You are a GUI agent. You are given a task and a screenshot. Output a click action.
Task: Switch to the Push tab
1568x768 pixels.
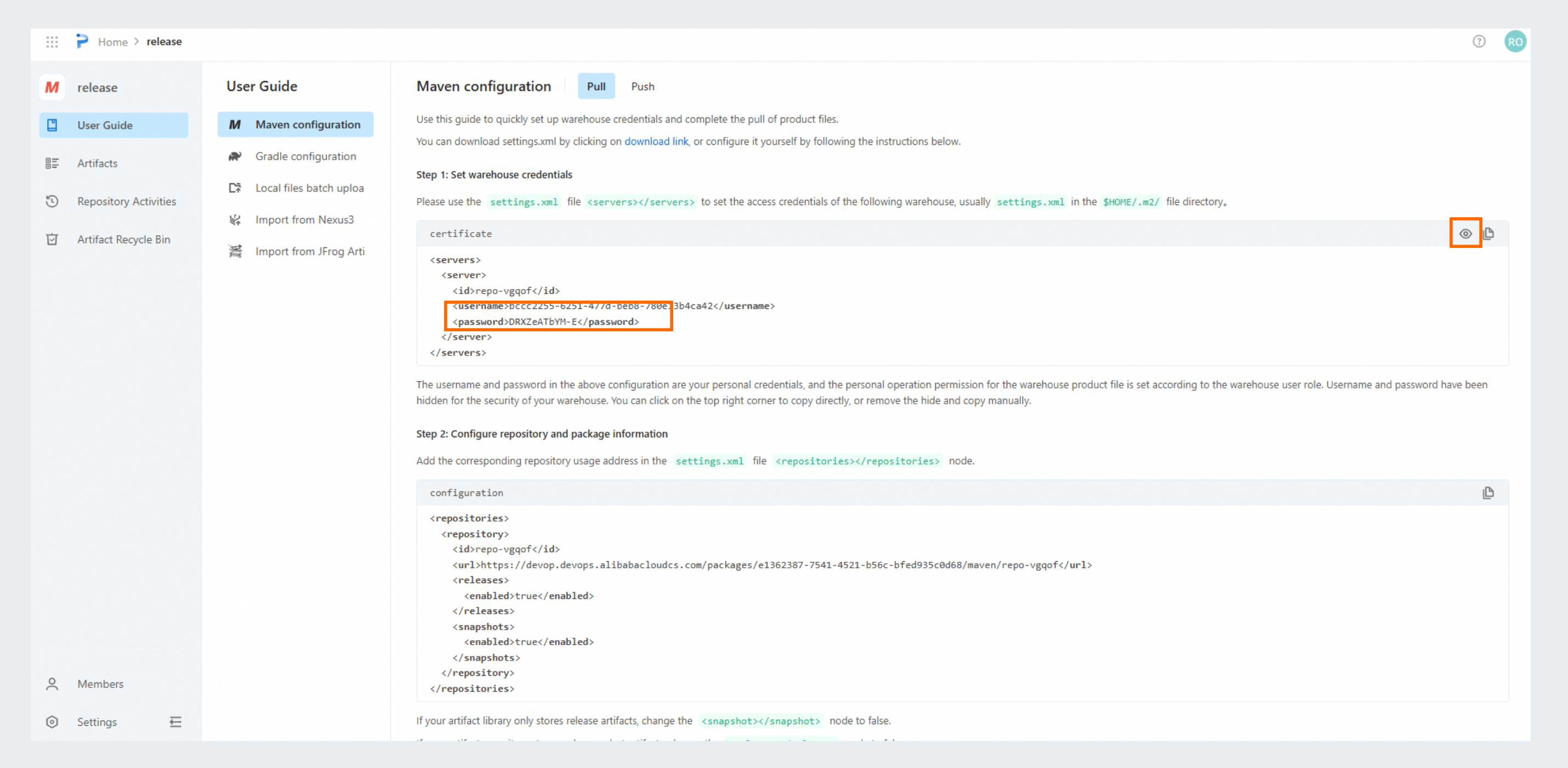[x=642, y=87]
